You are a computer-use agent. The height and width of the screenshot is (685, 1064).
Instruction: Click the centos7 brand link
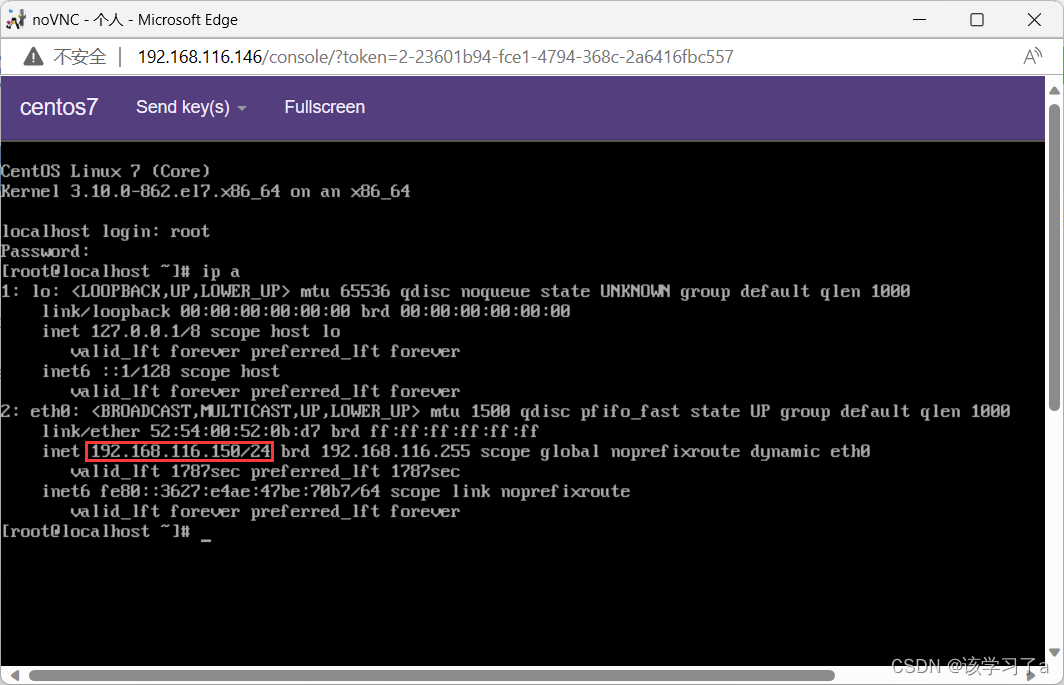[x=59, y=107]
